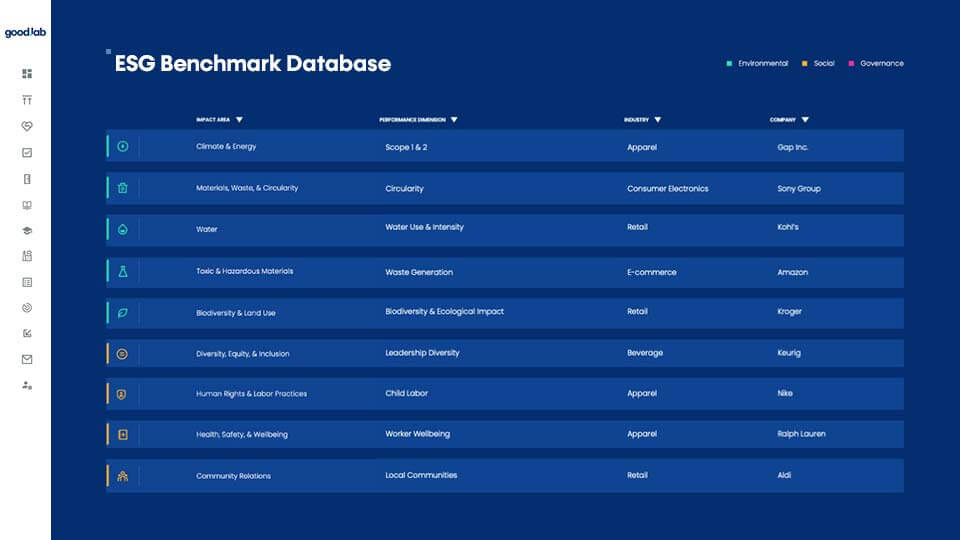Click the Environmental legend label
960x540 pixels.
pyautogui.click(x=763, y=63)
